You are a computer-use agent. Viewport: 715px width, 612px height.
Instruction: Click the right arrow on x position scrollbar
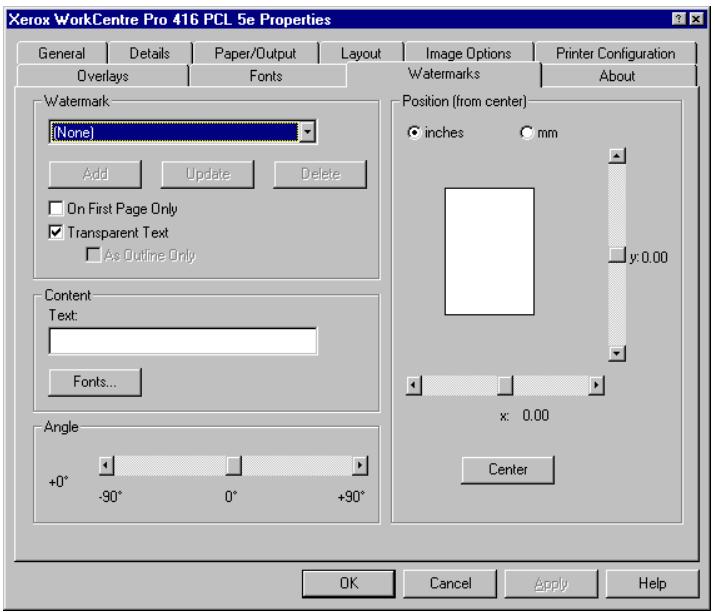(x=597, y=384)
